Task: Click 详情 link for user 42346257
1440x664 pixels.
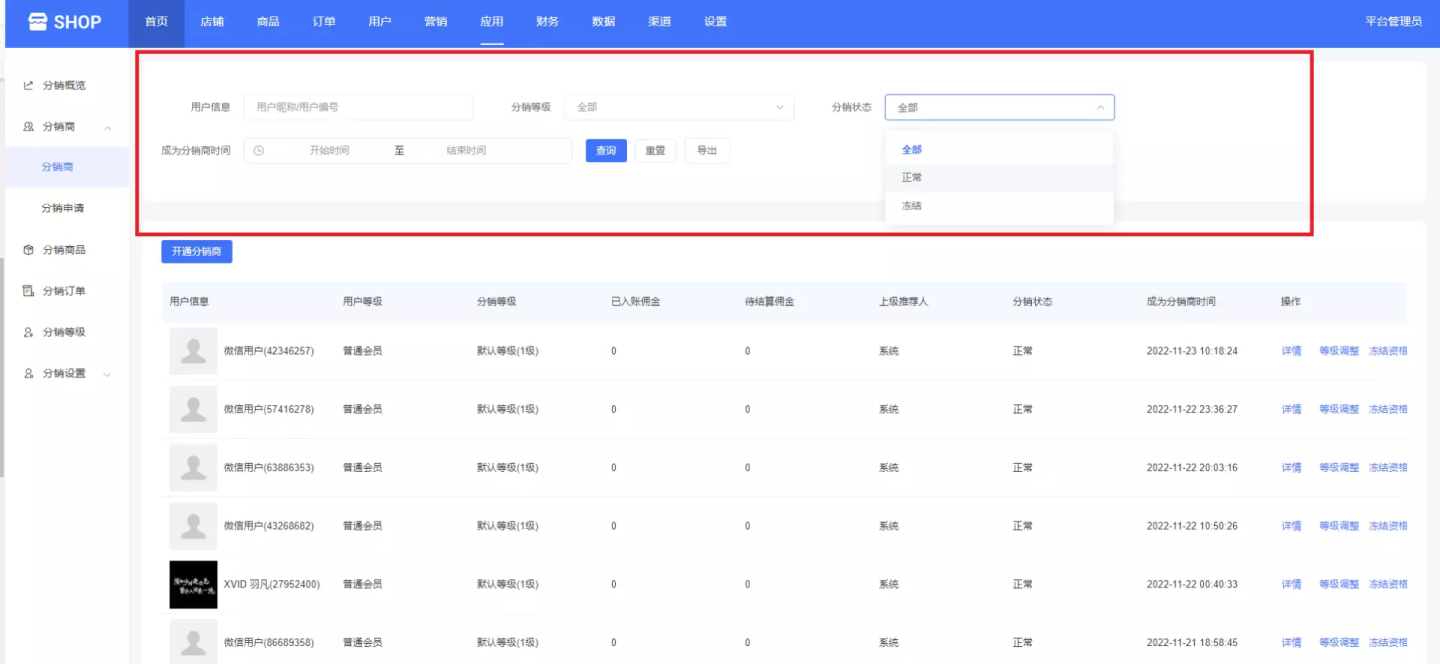Action: point(1291,351)
